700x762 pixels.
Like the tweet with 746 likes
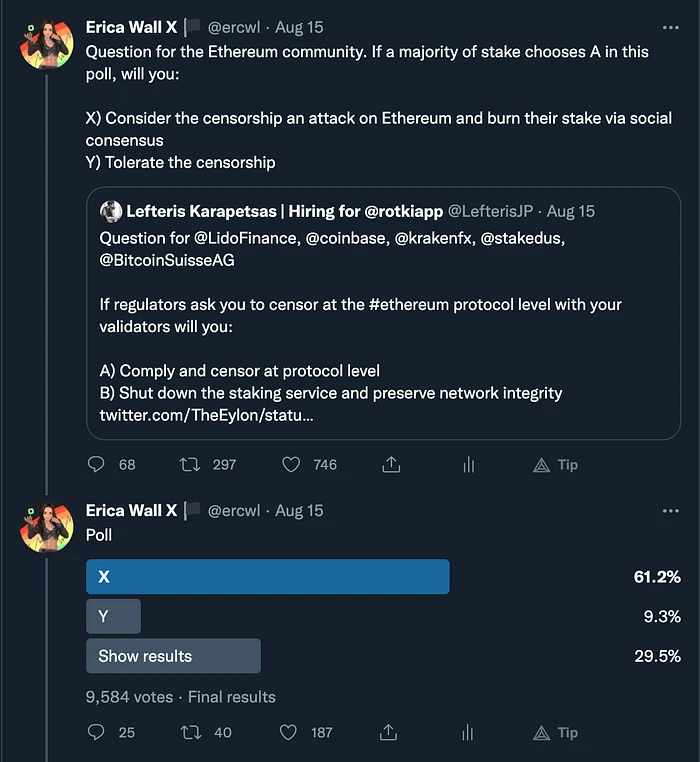pos(291,465)
